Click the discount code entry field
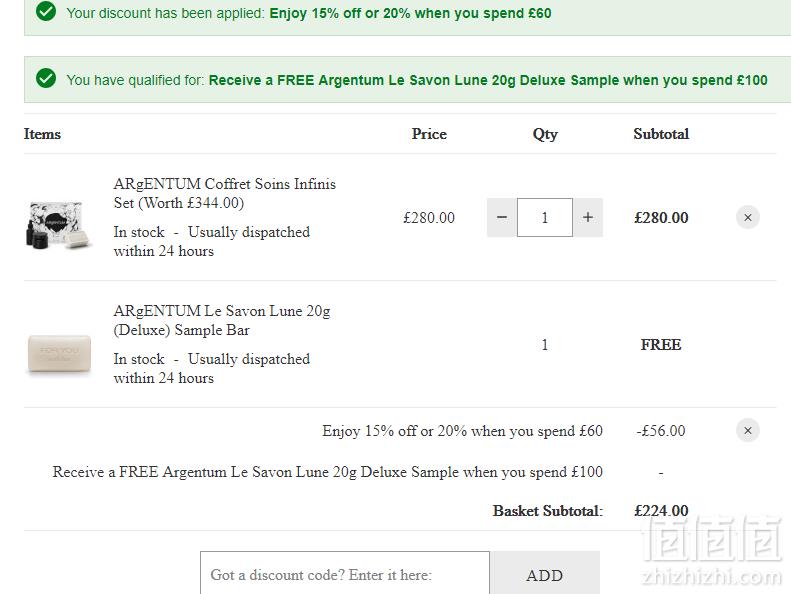This screenshot has width=791, height=594. (345, 574)
